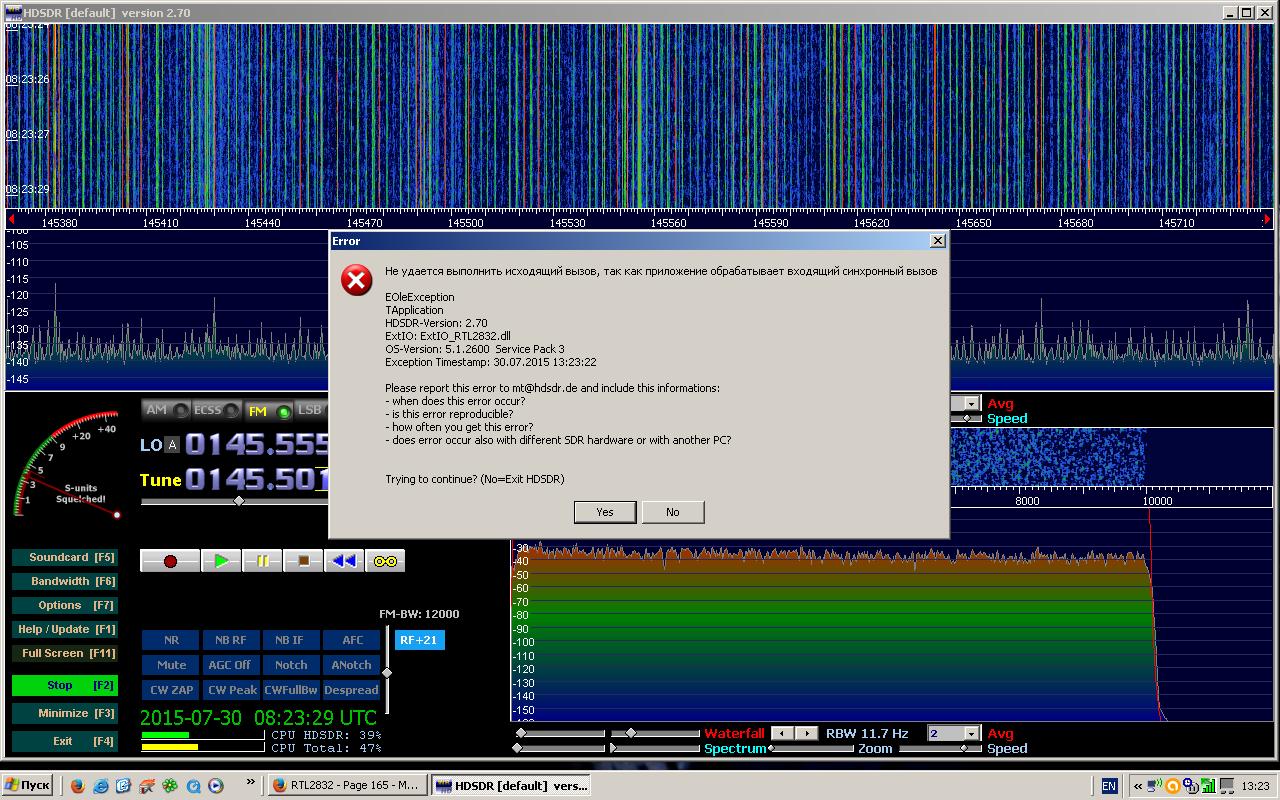Switch to Full Screen [F11]
The width and height of the screenshot is (1280, 800).
(x=64, y=653)
